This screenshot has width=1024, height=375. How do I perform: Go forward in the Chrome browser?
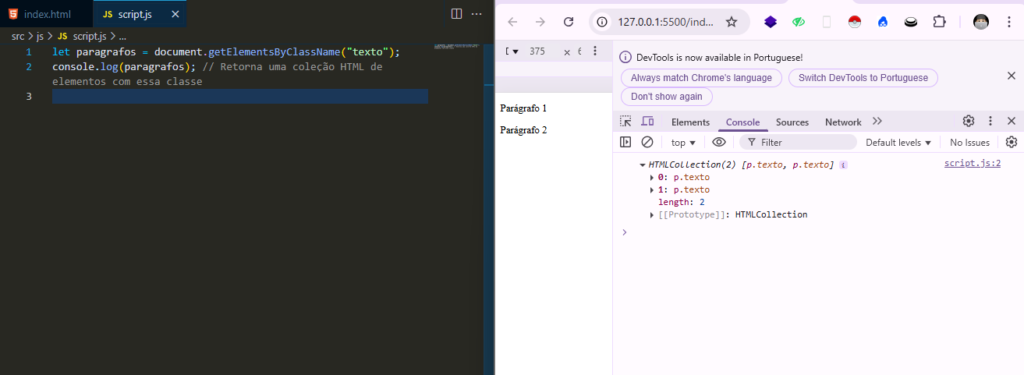540,22
